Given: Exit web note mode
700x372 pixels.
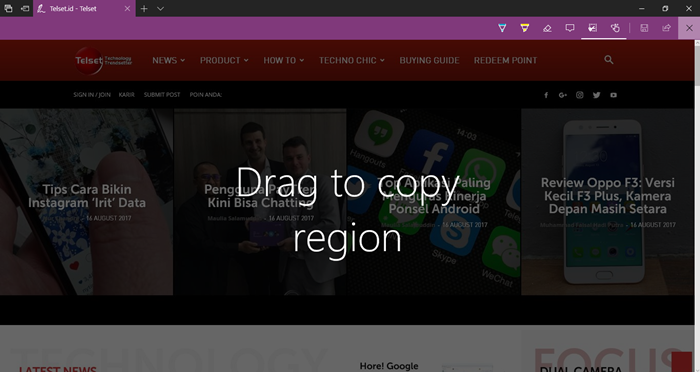Looking at the screenshot, I should click(689, 28).
